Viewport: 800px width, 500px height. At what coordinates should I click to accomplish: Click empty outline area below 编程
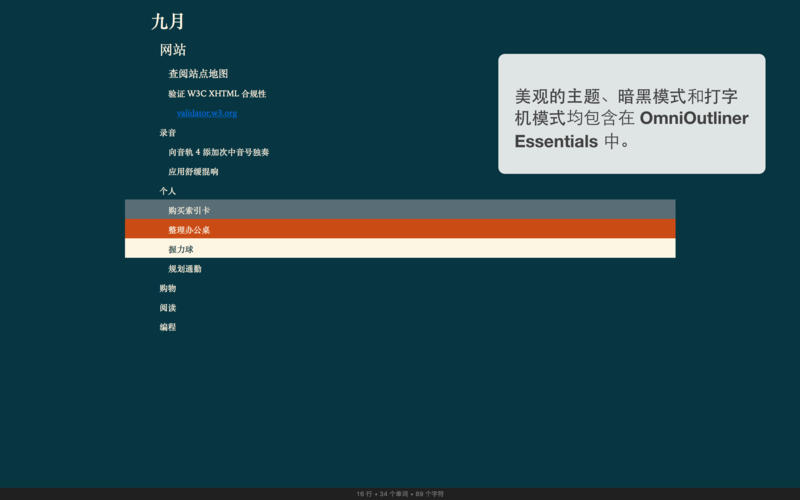coord(400,400)
